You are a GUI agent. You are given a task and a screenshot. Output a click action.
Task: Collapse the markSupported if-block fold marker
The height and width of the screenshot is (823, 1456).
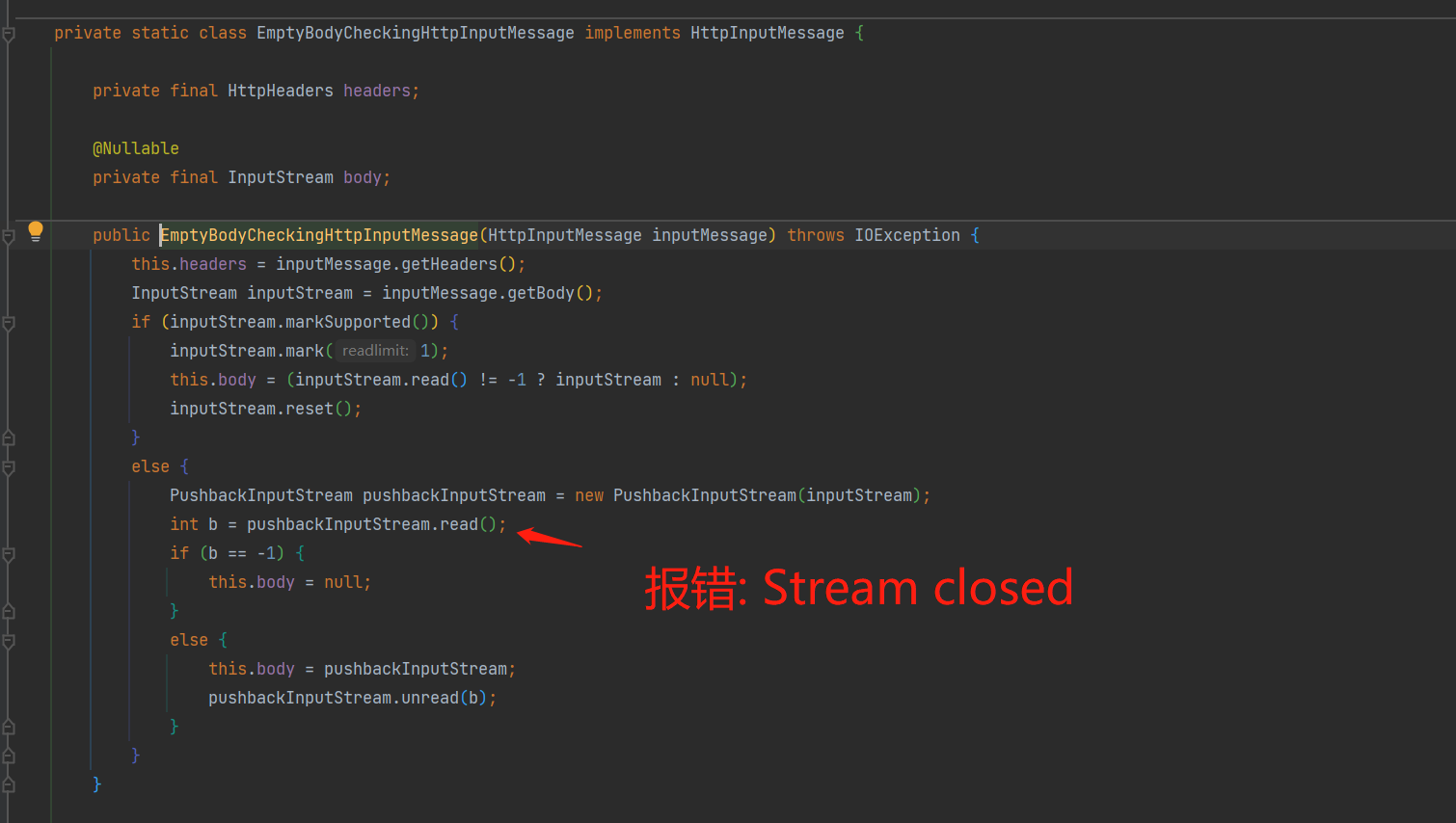(x=8, y=321)
